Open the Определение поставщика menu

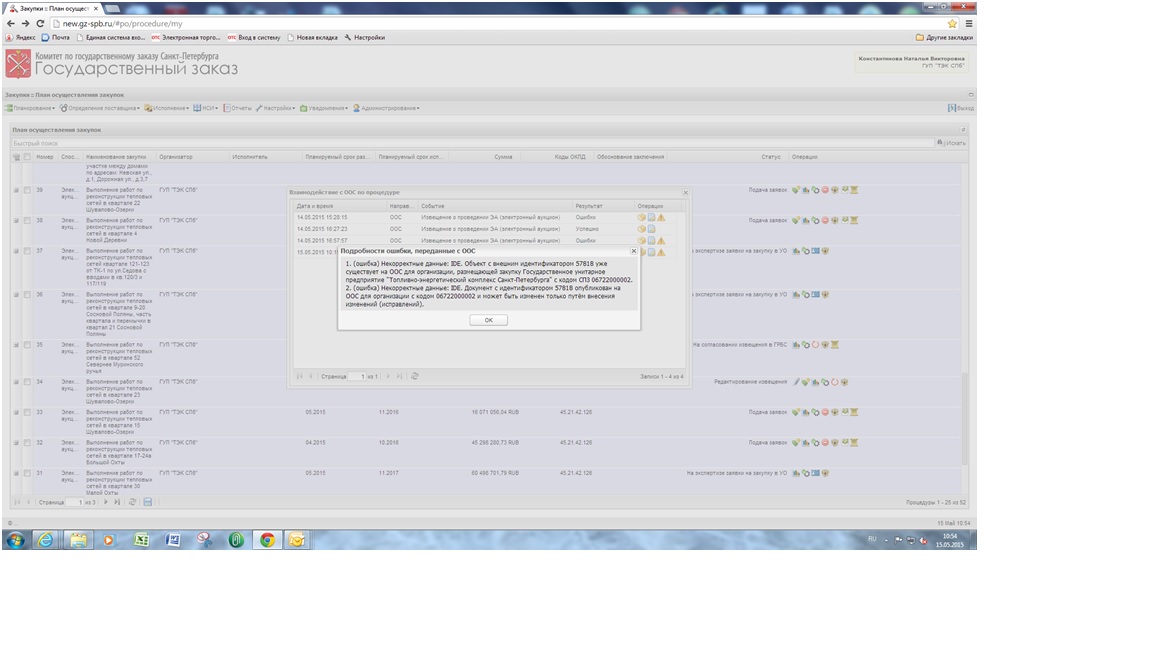(x=100, y=108)
